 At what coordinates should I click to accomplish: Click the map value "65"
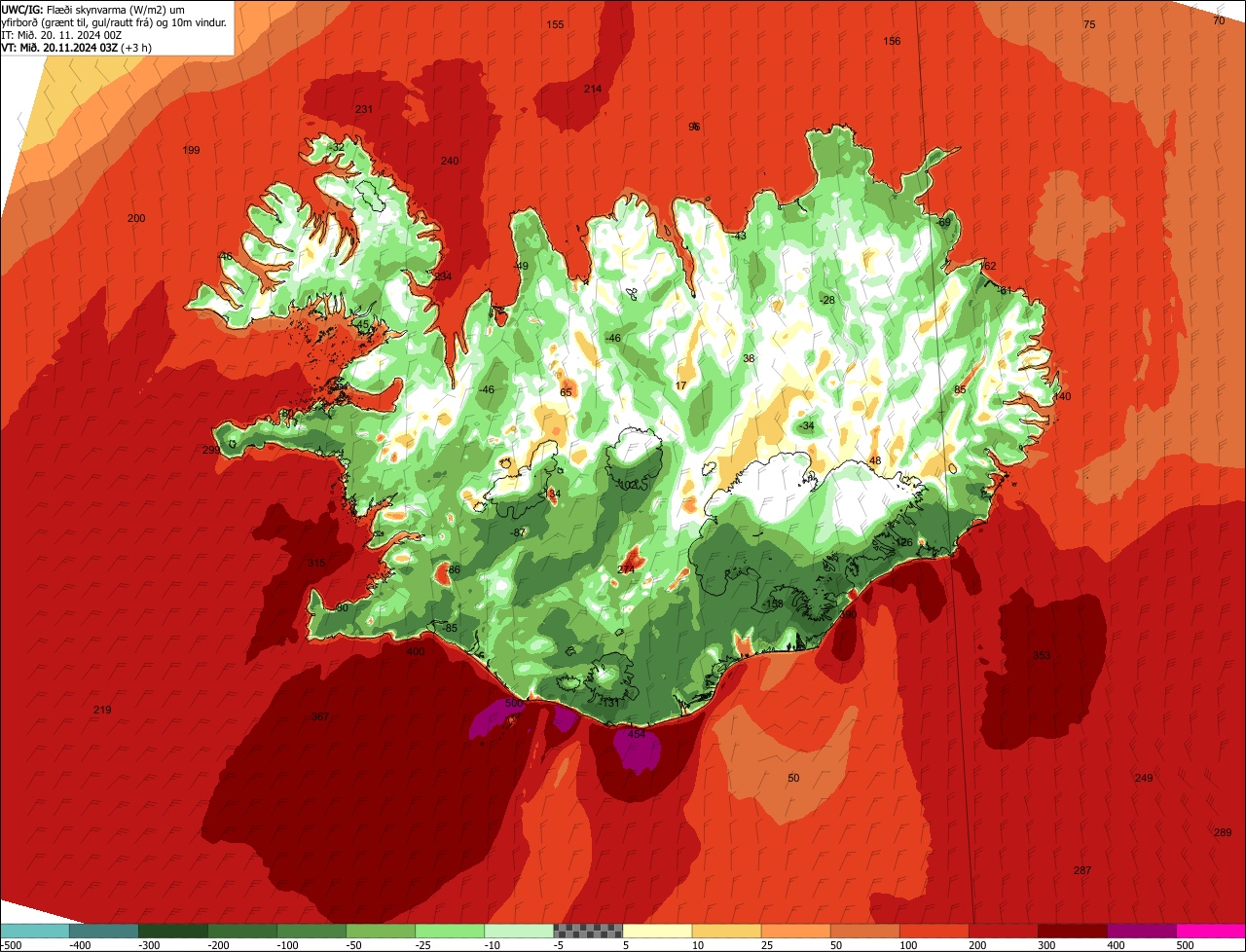tap(566, 392)
